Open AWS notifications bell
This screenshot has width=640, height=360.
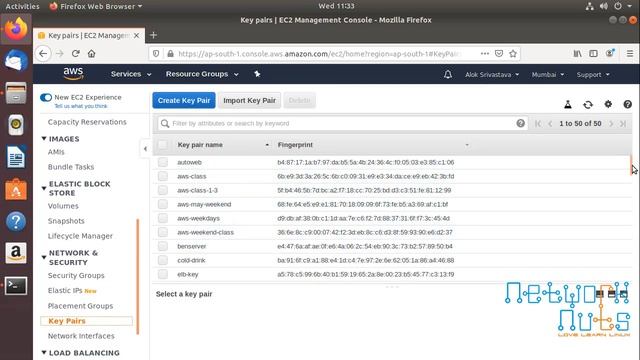[448, 74]
